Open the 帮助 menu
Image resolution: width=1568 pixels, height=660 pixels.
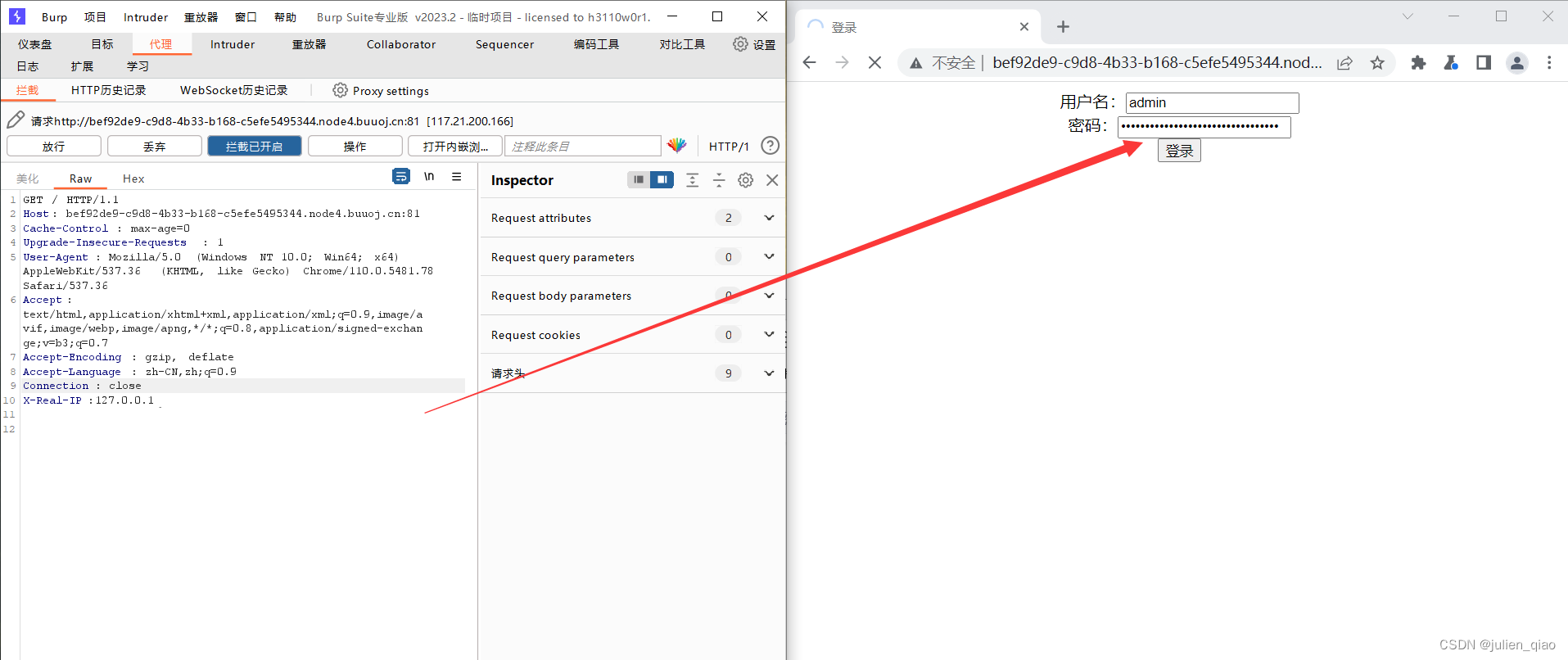coord(285,17)
